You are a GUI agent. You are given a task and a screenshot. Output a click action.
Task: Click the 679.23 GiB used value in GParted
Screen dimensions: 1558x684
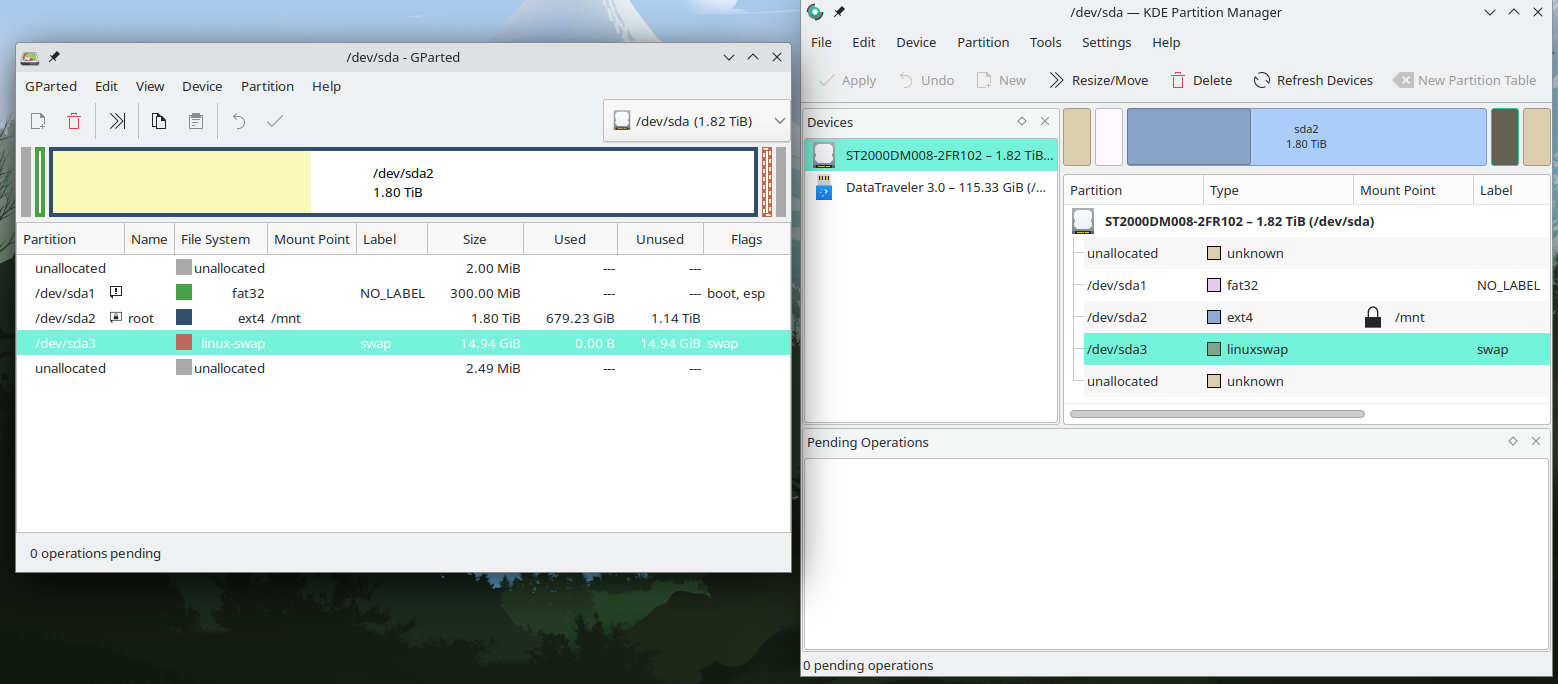pos(580,318)
